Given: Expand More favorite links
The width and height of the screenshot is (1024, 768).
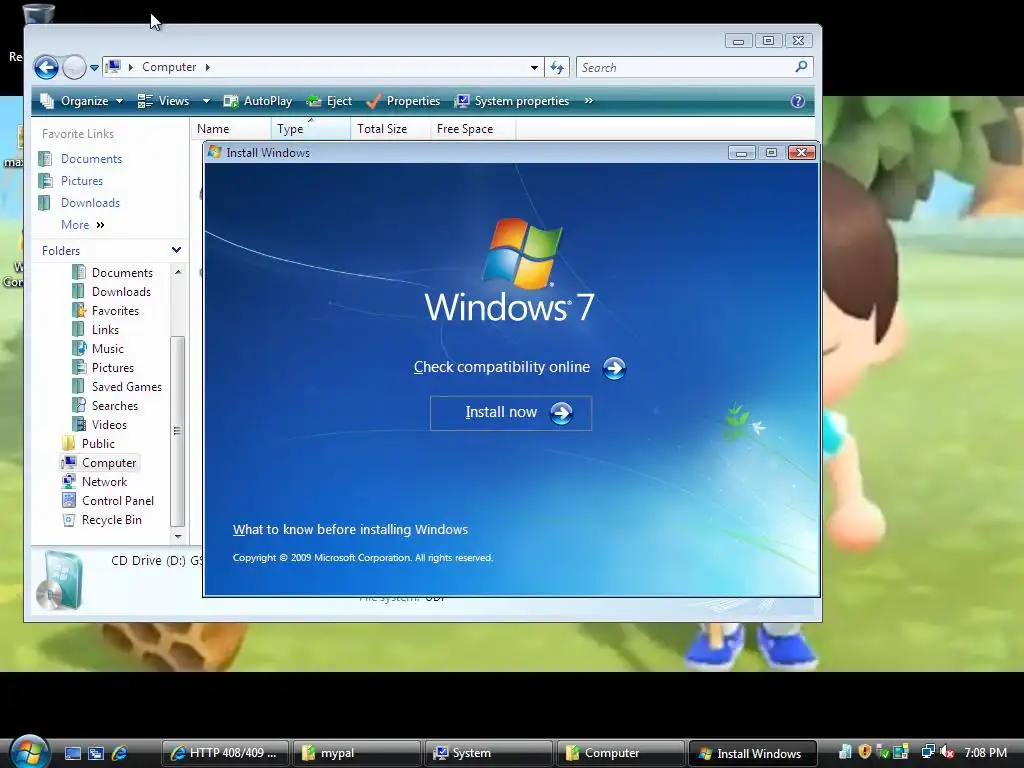Looking at the screenshot, I should pyautogui.click(x=83, y=225).
